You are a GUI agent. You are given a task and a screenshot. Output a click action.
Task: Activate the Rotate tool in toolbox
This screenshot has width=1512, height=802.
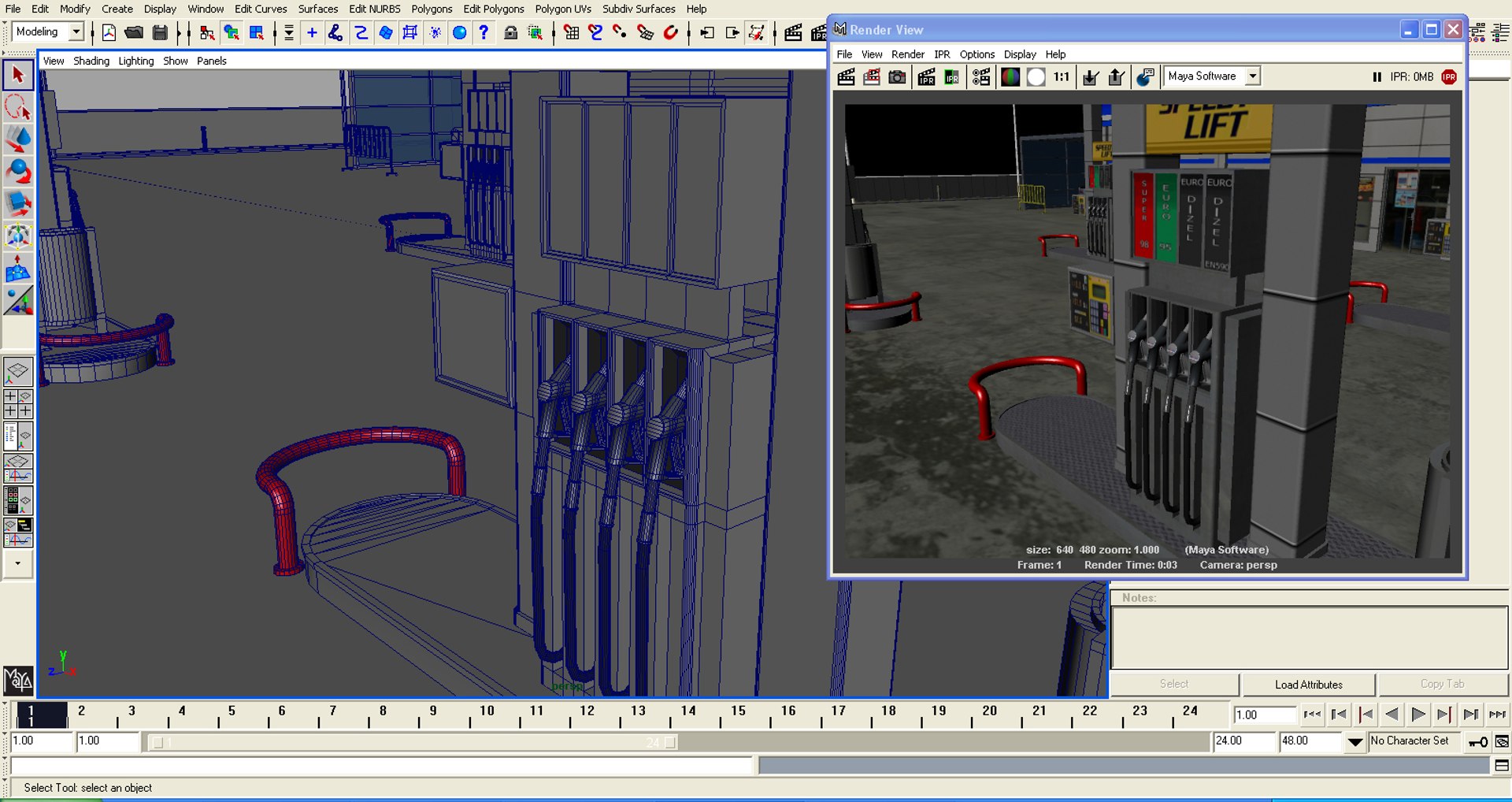tap(18, 171)
